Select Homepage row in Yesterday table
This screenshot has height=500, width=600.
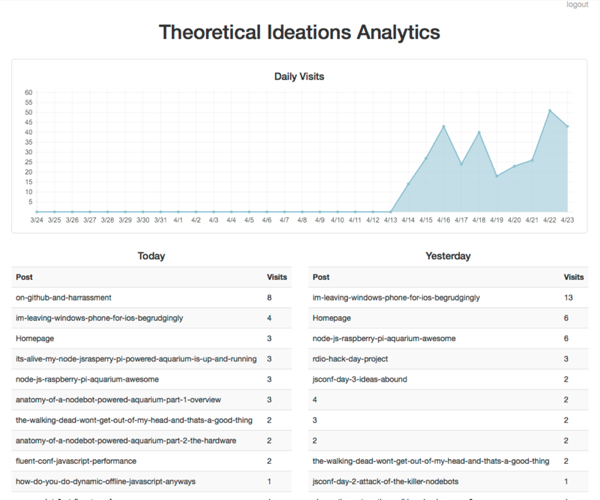point(448,318)
